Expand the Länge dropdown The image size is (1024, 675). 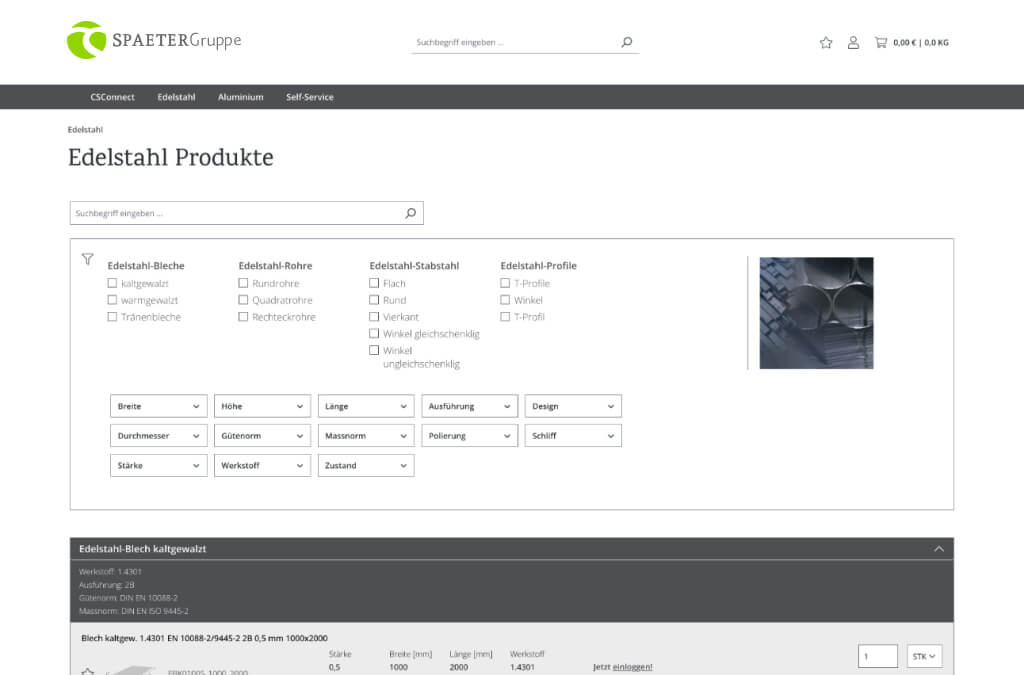click(366, 406)
